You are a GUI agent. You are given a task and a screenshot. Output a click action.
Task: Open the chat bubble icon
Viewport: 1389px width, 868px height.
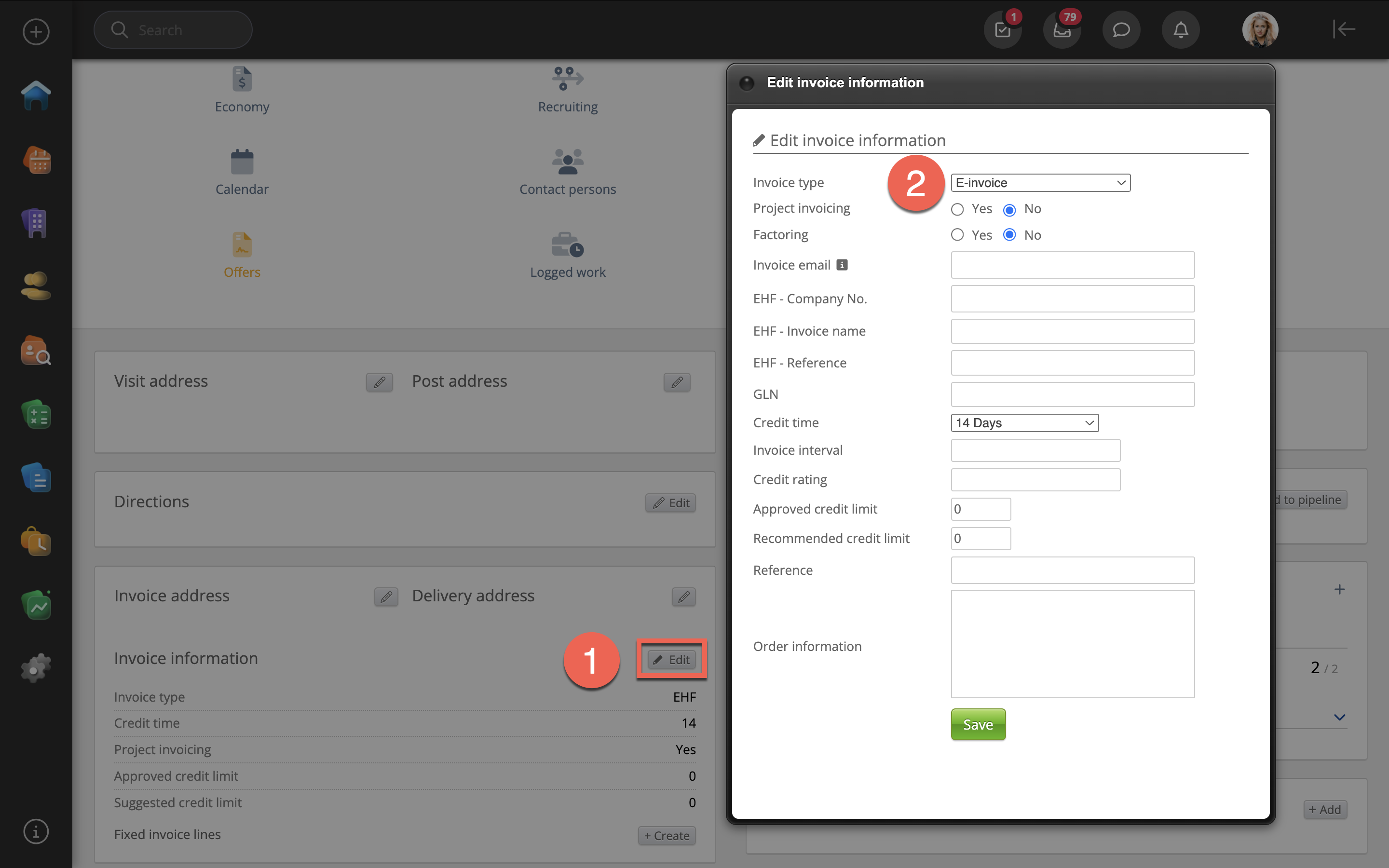(1120, 30)
